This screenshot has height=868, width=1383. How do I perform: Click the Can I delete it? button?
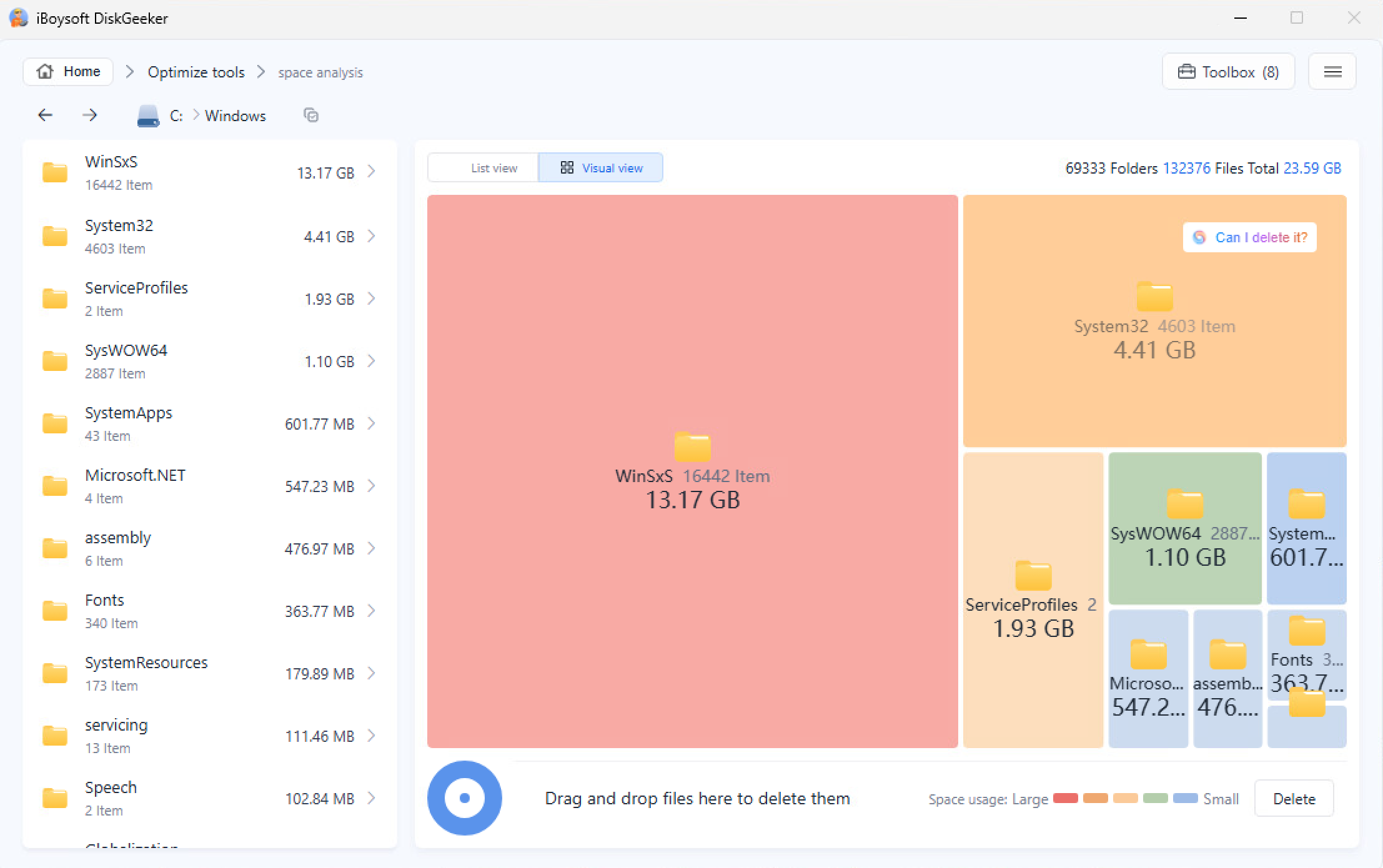1249,237
